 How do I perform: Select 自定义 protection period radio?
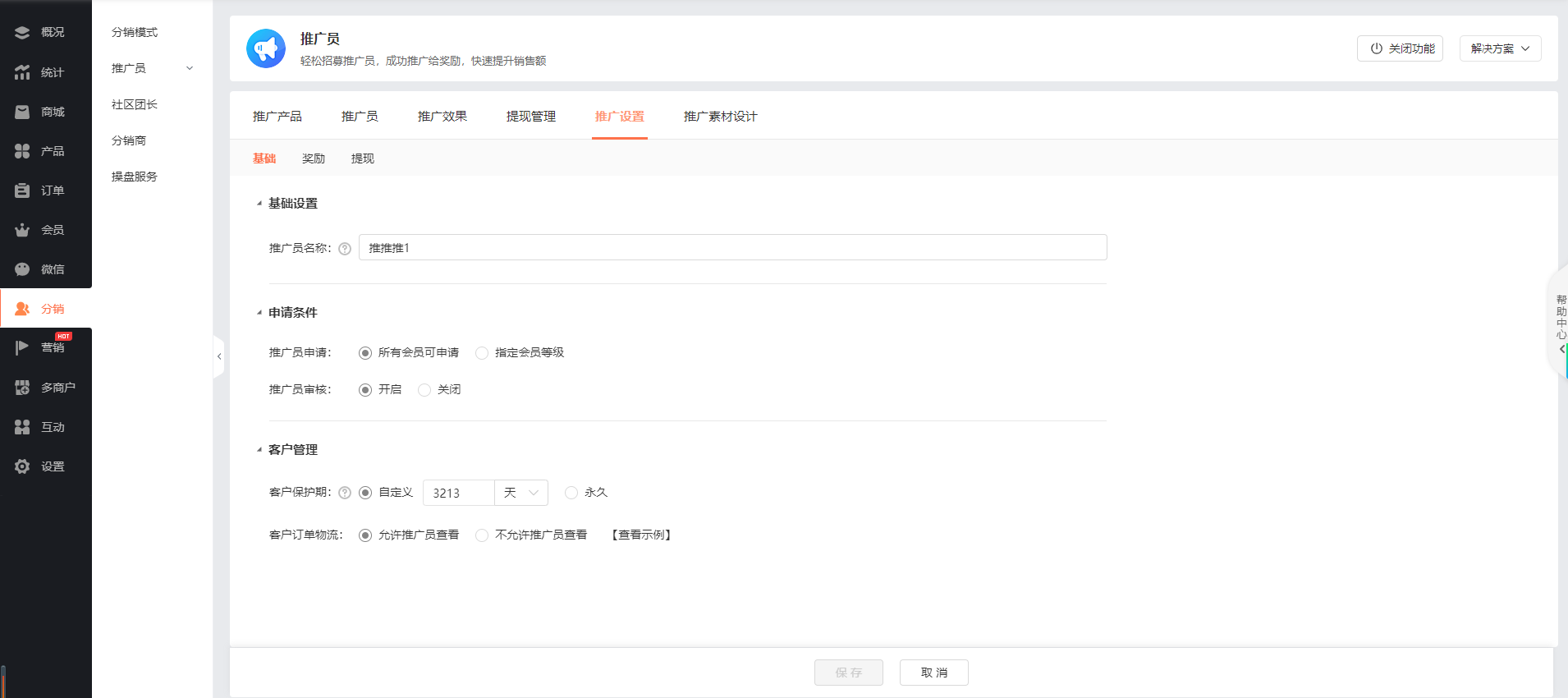pyautogui.click(x=365, y=493)
